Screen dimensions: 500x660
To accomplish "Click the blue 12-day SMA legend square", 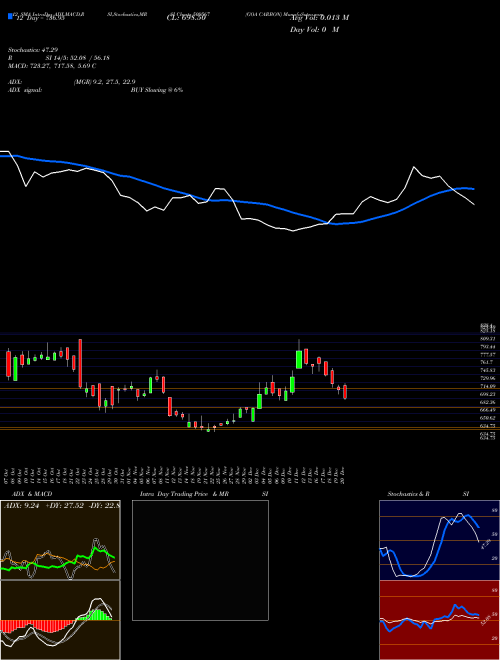I will pos(11,16).
